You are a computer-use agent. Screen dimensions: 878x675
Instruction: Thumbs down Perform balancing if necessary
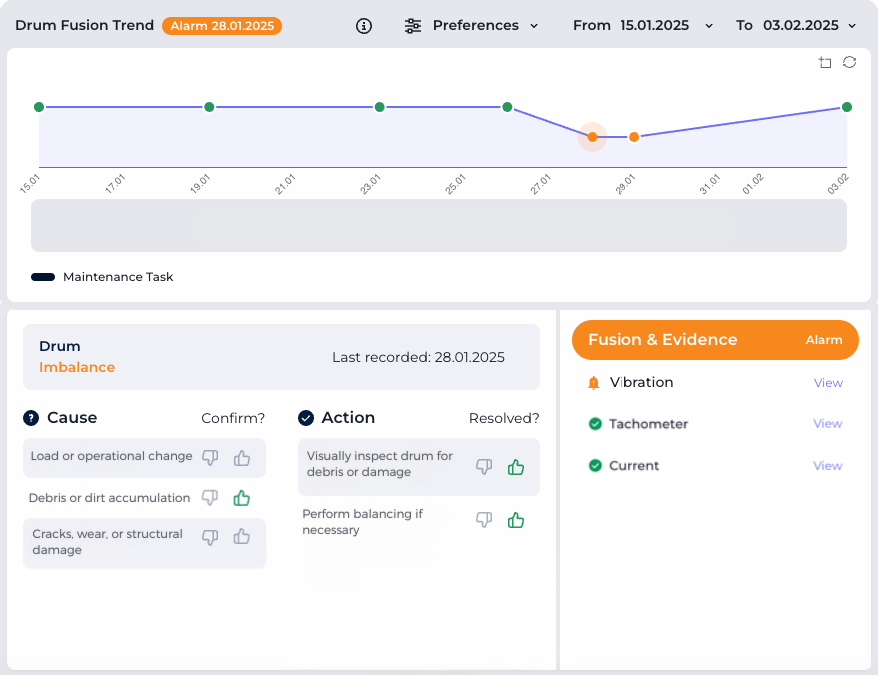click(x=484, y=520)
